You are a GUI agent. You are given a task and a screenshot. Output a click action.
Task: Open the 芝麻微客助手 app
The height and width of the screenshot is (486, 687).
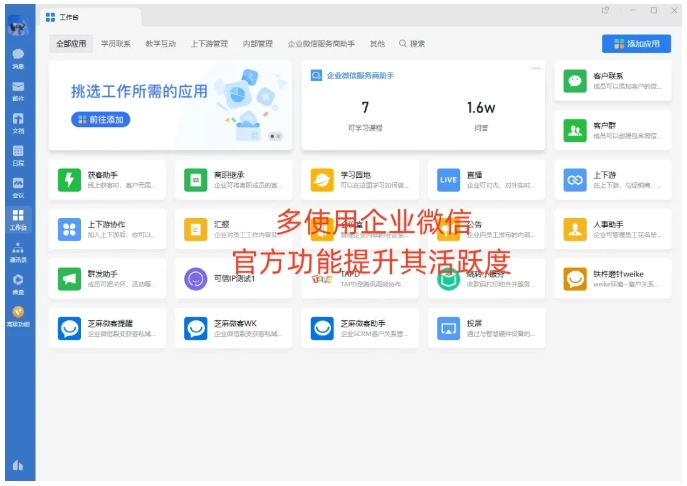coord(360,328)
